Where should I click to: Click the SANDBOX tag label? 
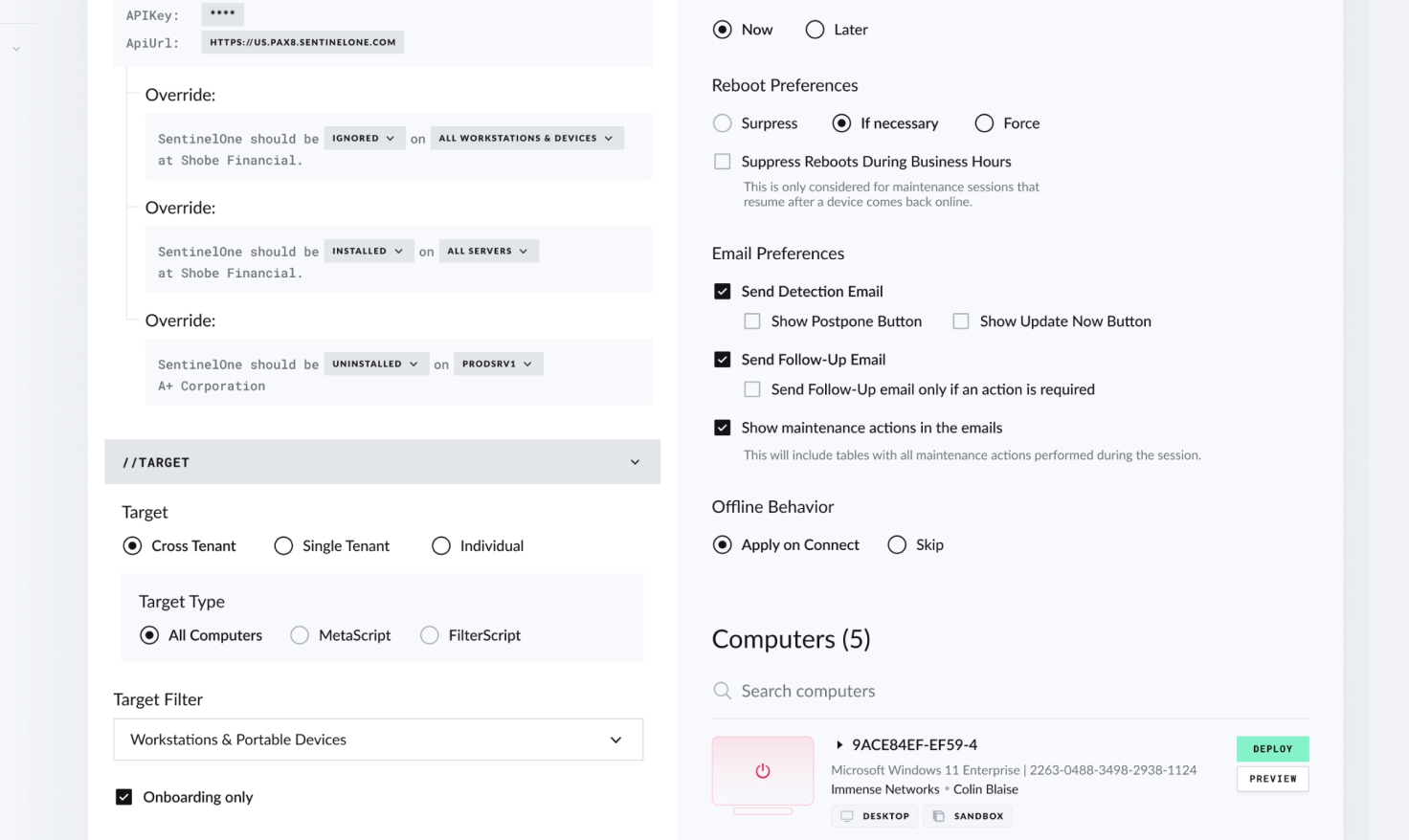pos(978,816)
